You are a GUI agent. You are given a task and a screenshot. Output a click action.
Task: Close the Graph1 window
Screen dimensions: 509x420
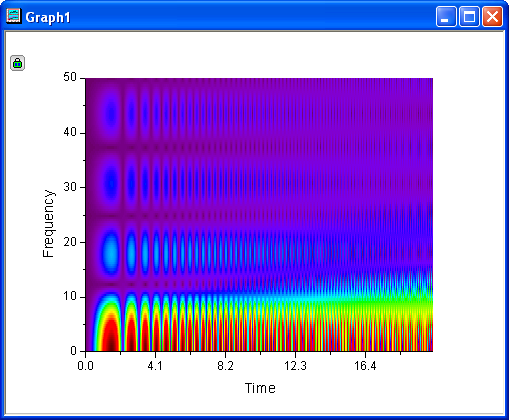click(x=492, y=16)
